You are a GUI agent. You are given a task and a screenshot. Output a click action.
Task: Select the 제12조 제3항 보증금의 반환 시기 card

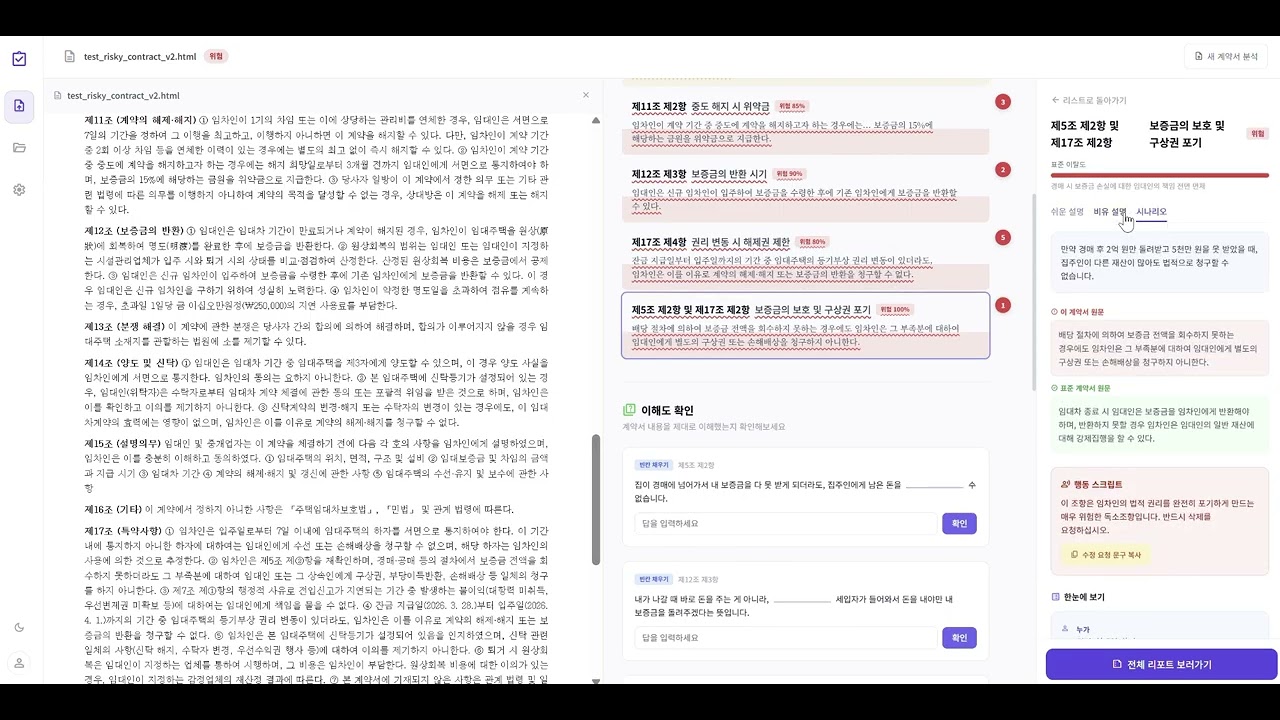coord(805,191)
